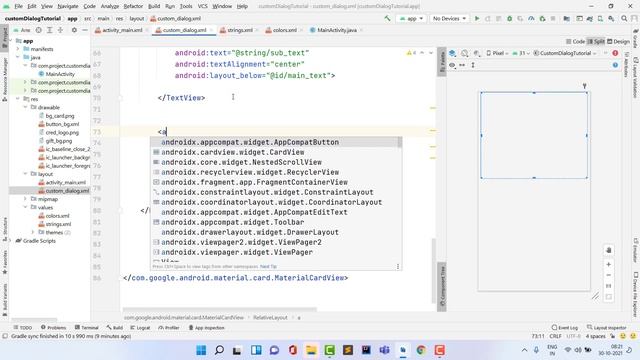The width and height of the screenshot is (640, 360).
Task: Open File Explorer from taskbar
Action: point(311,350)
